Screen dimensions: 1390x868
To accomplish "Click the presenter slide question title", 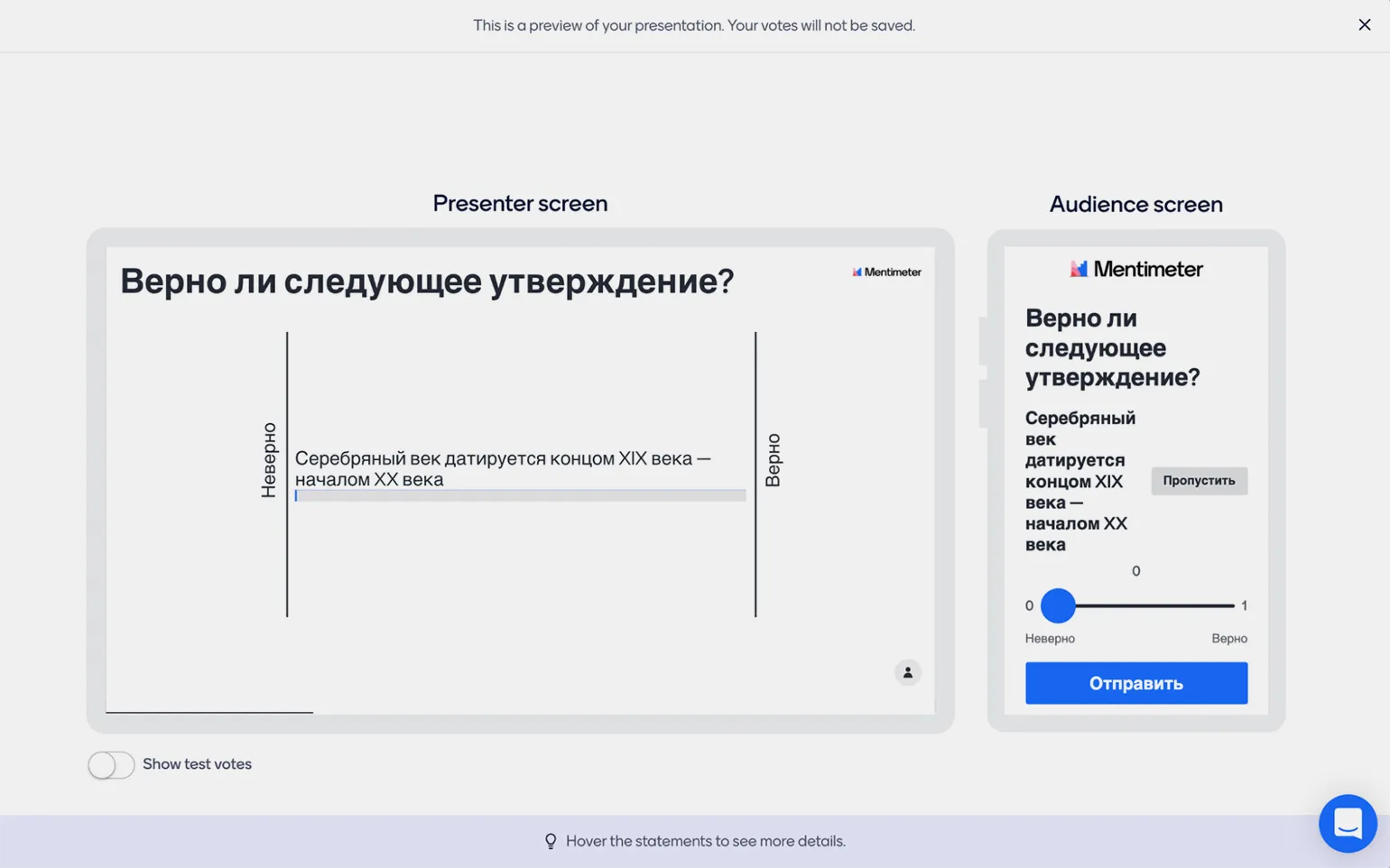I will tap(427, 281).
